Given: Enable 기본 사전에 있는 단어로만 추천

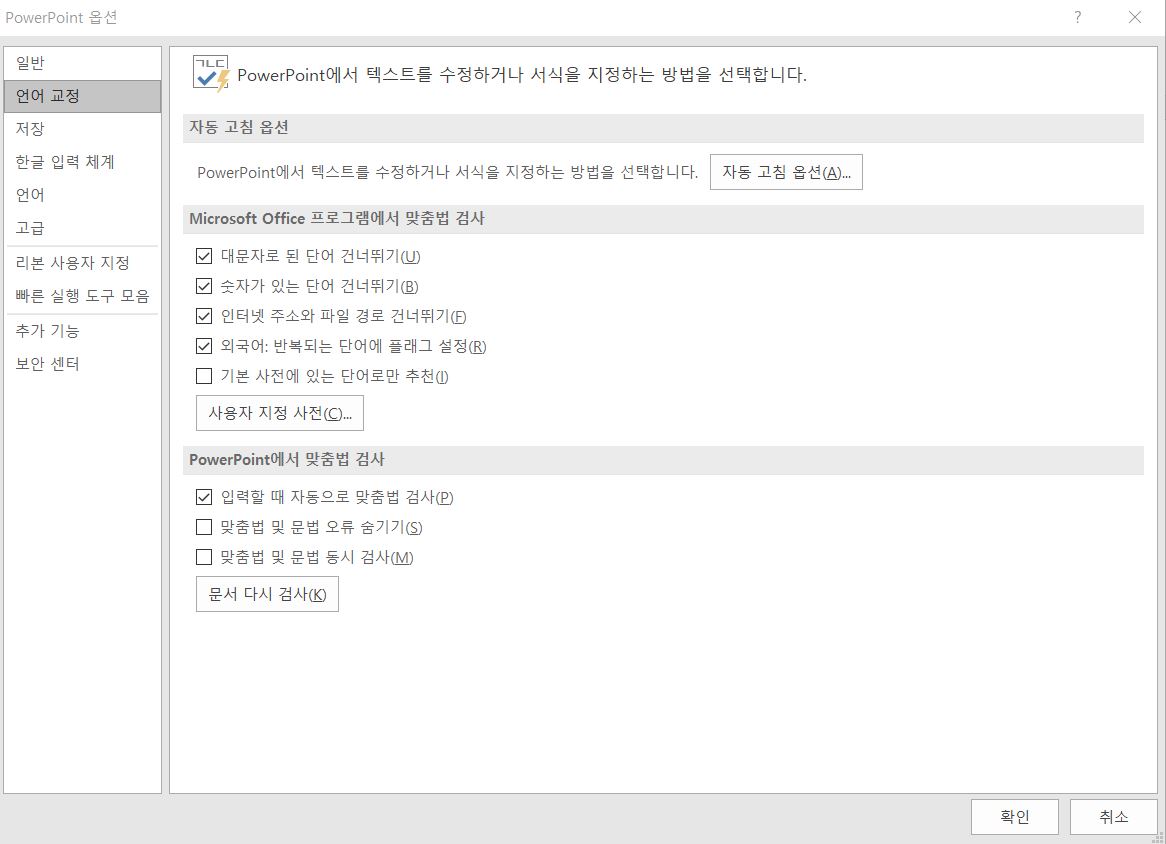Looking at the screenshot, I should click(x=204, y=376).
